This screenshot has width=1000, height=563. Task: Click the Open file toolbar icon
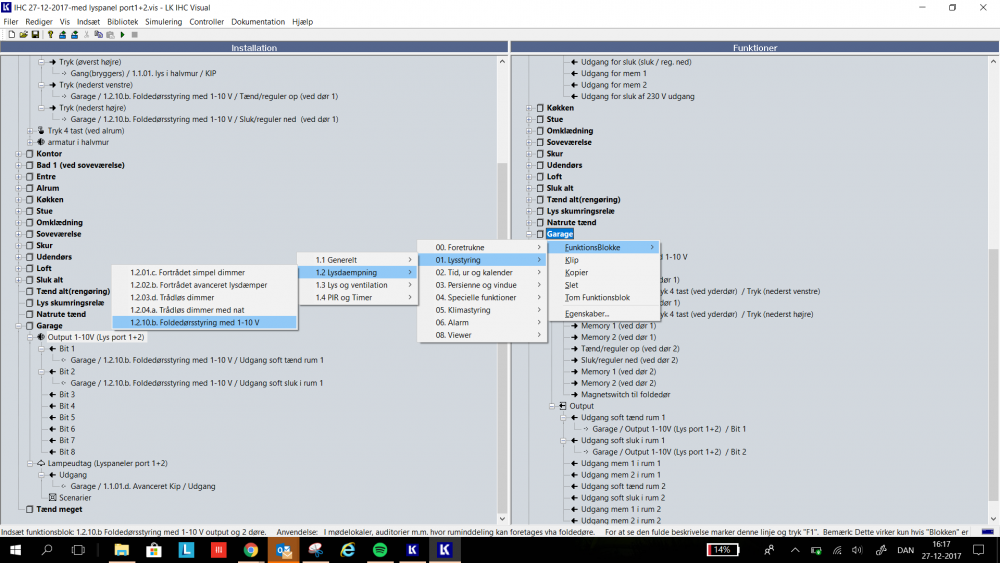pyautogui.click(x=23, y=35)
